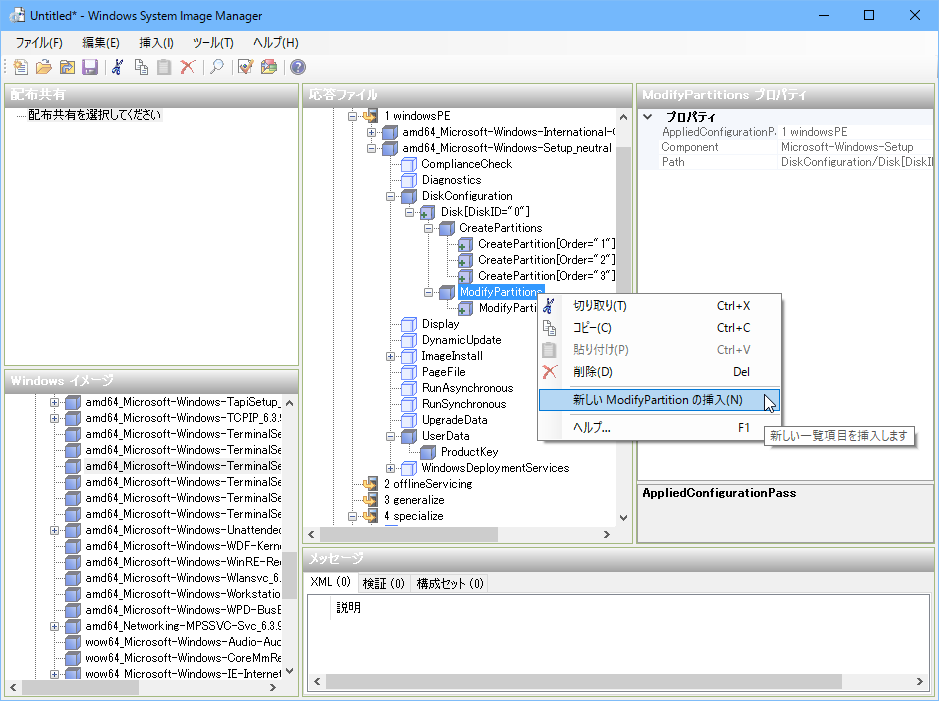Click the cube icon next to DiskConfiguration

409,196
